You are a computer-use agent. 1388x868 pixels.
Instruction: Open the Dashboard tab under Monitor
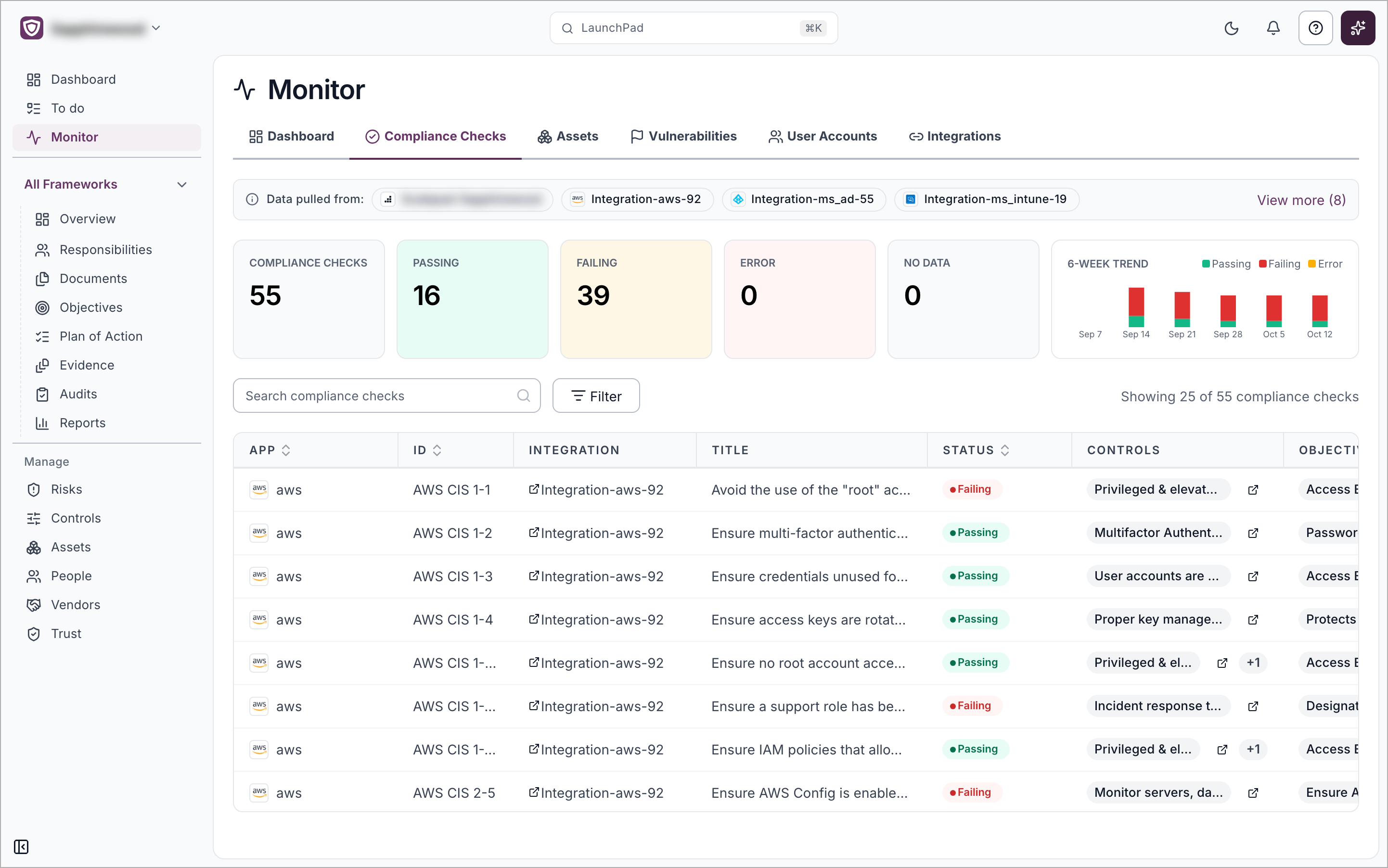291,136
